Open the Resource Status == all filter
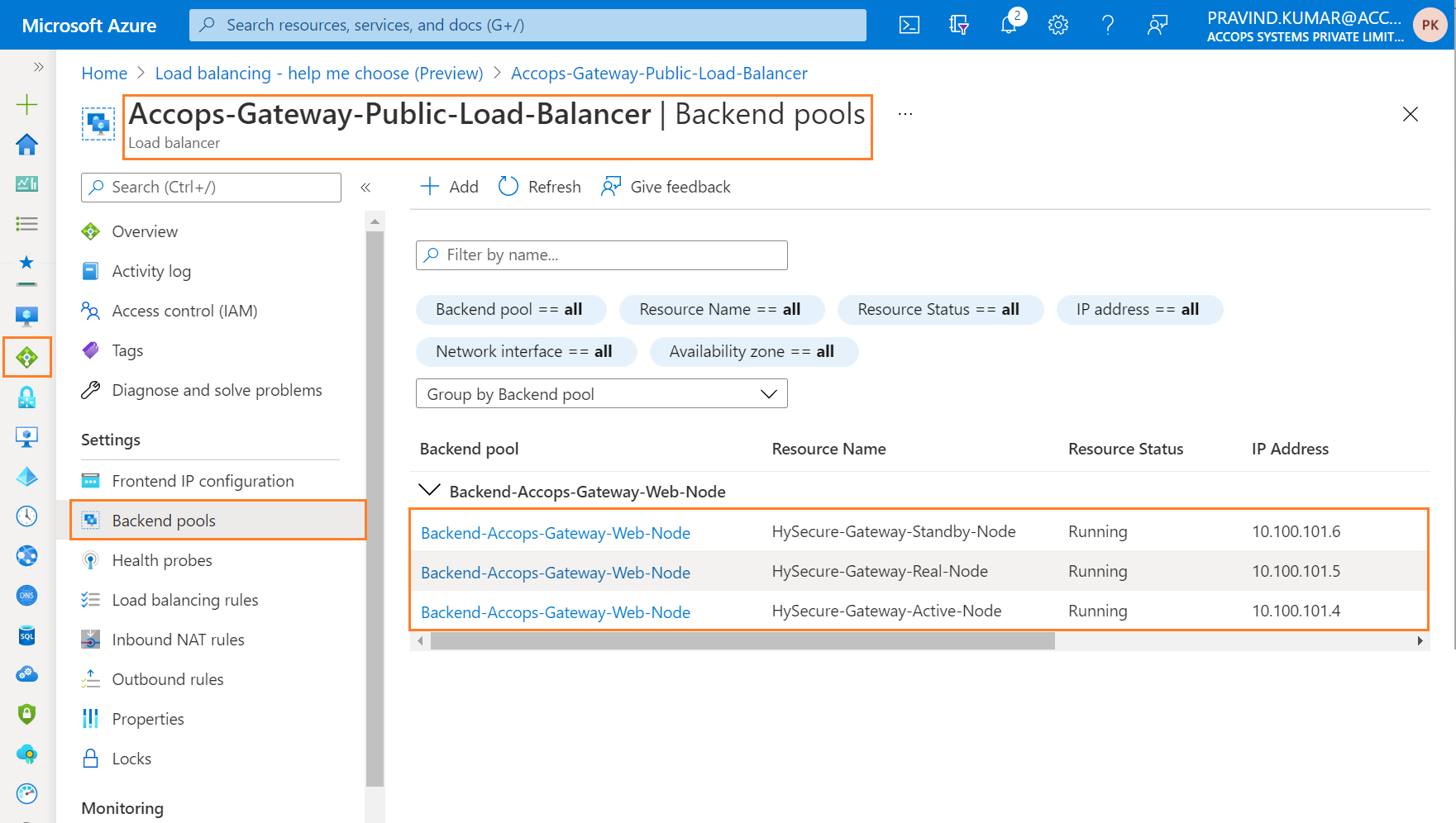 940,310
